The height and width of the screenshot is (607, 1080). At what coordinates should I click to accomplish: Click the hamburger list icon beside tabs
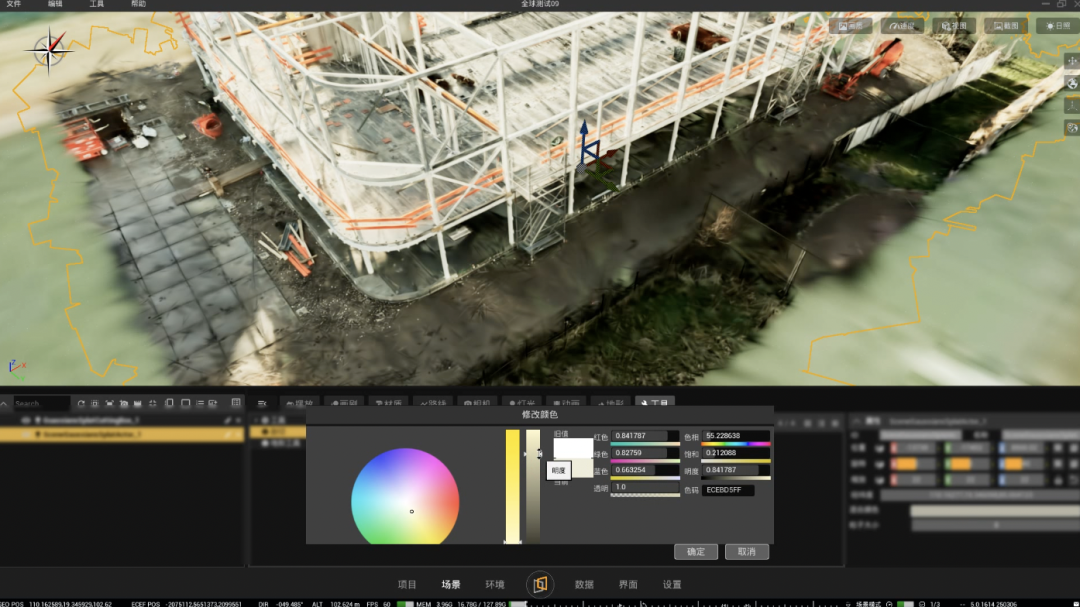tap(262, 404)
